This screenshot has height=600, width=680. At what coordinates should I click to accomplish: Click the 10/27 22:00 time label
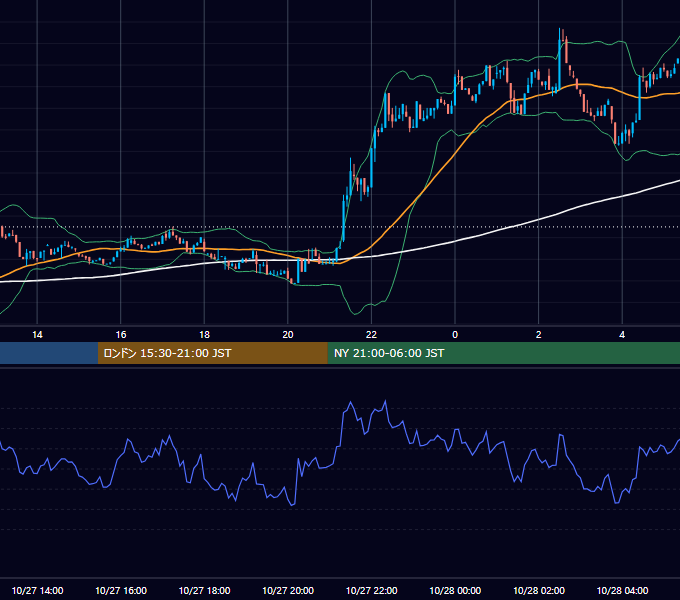pos(371,590)
